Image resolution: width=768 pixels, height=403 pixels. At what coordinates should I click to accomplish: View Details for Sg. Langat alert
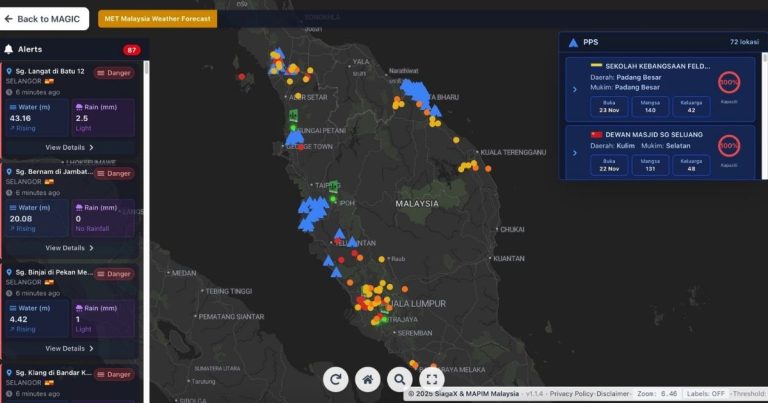tap(70, 147)
